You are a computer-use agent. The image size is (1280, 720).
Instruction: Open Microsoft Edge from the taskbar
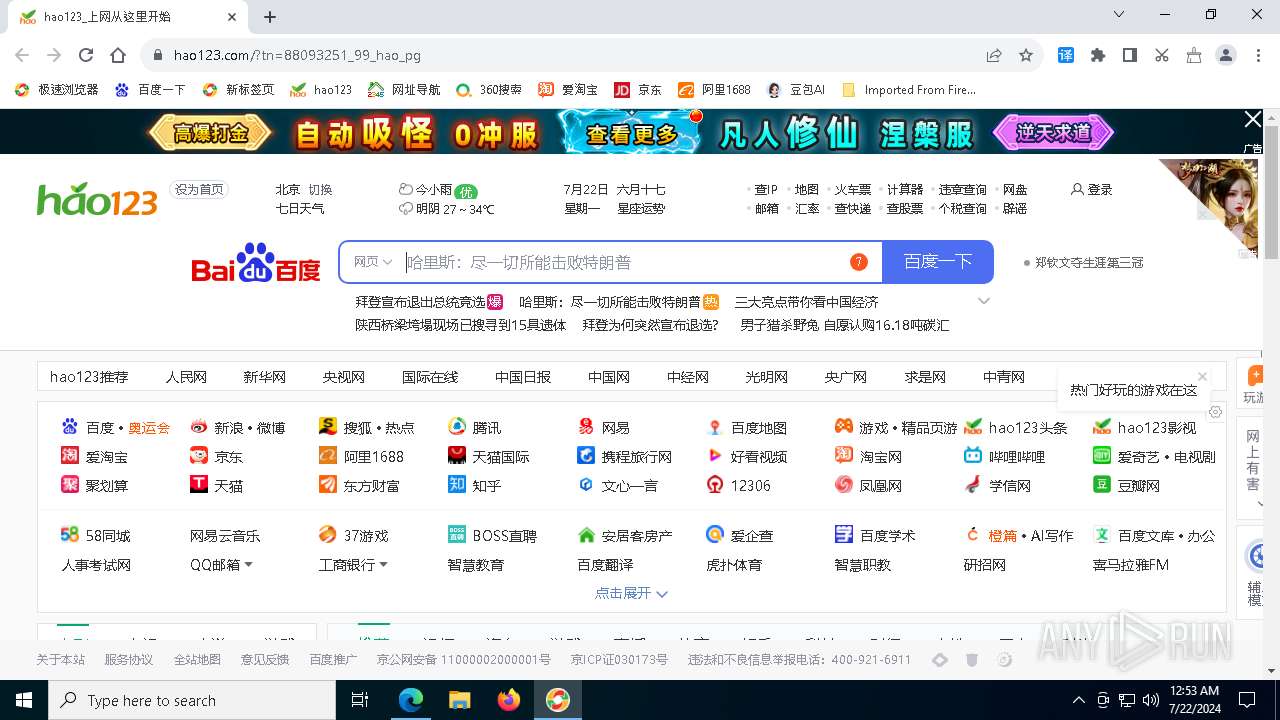point(411,700)
